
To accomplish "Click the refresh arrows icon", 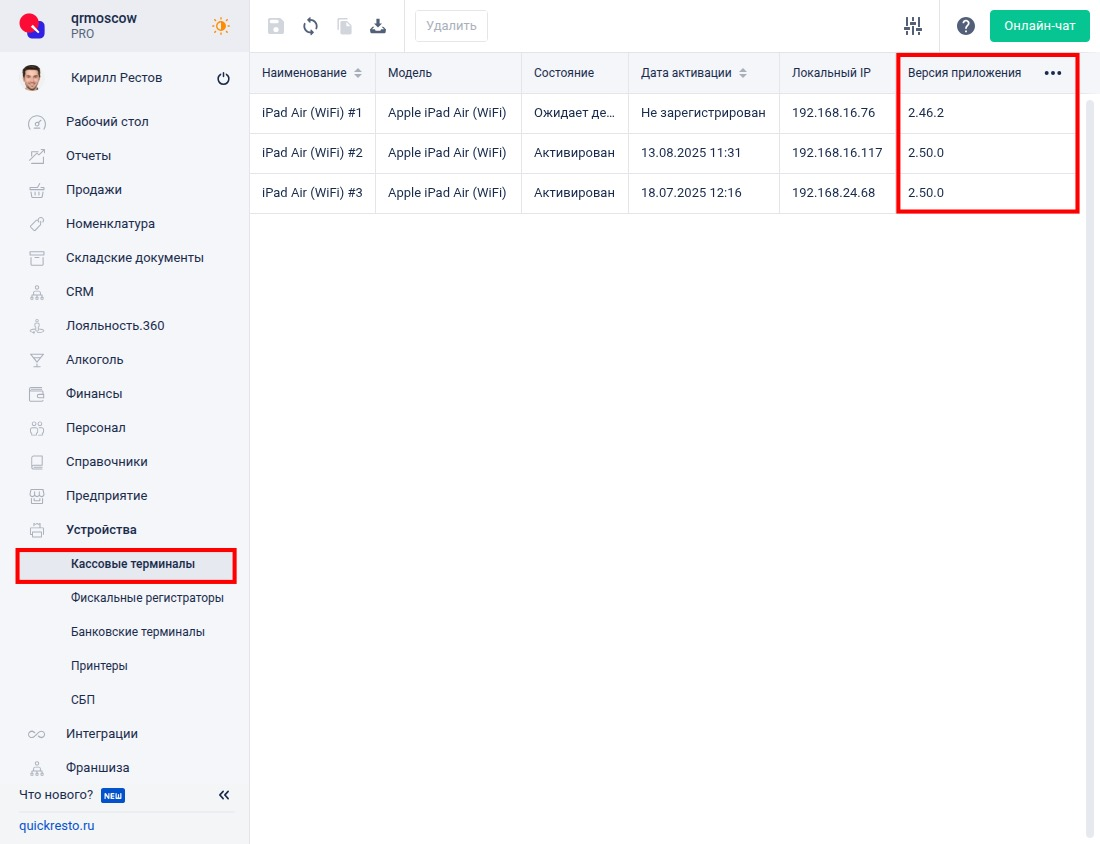I will coord(310,26).
